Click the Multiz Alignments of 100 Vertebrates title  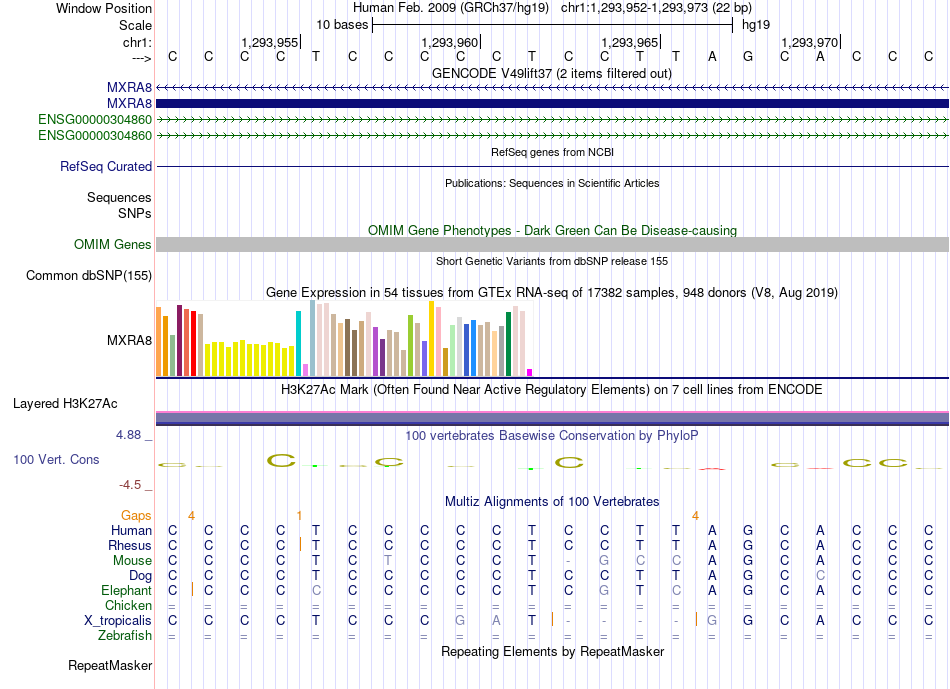coord(552,502)
